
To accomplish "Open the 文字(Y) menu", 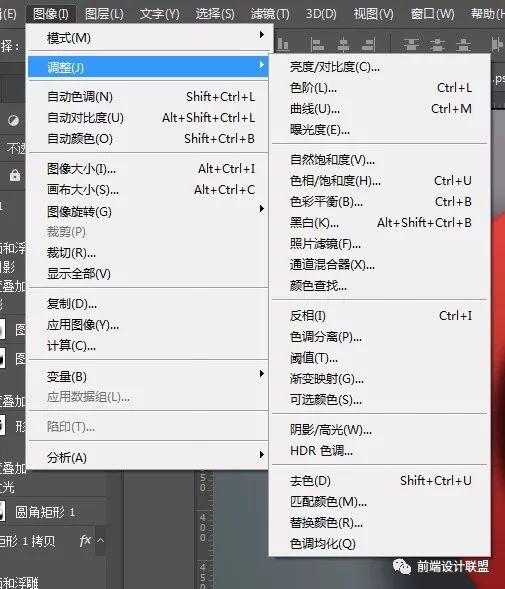I will 159,14.
